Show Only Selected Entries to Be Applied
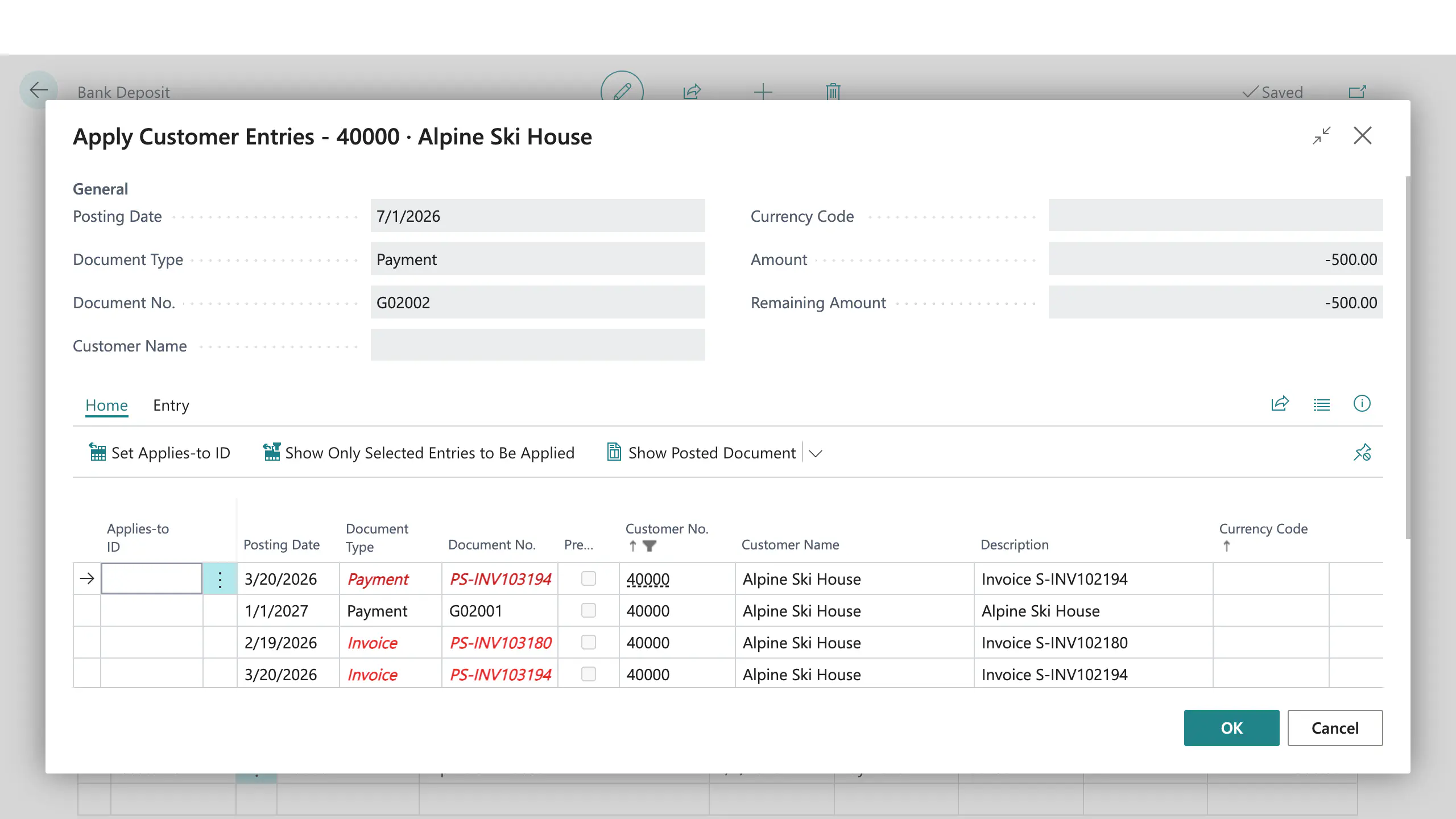 pos(419,453)
